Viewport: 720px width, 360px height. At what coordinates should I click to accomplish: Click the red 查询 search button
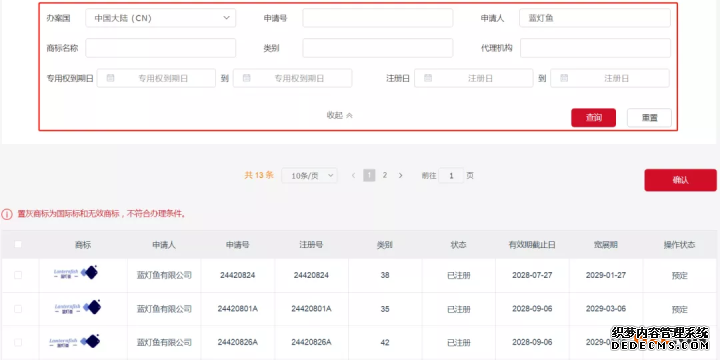point(593,118)
